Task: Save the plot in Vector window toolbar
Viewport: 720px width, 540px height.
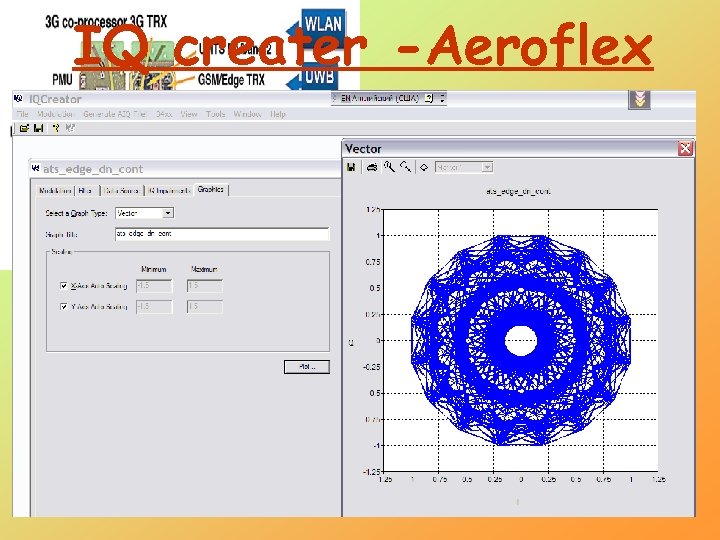Action: point(351,167)
